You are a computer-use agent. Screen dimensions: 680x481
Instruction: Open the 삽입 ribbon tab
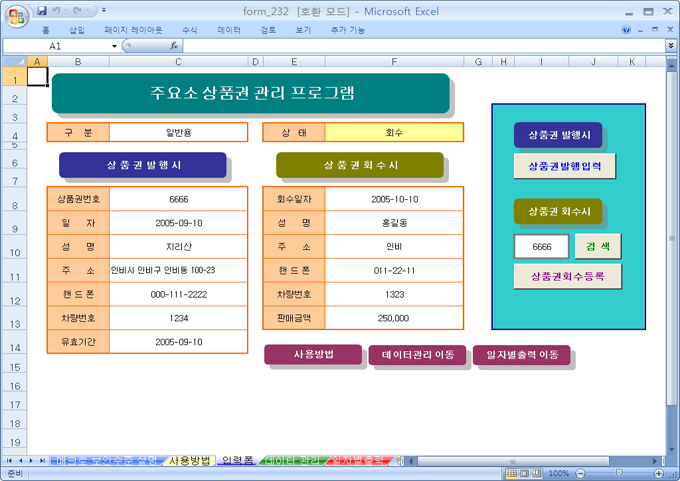point(76,30)
